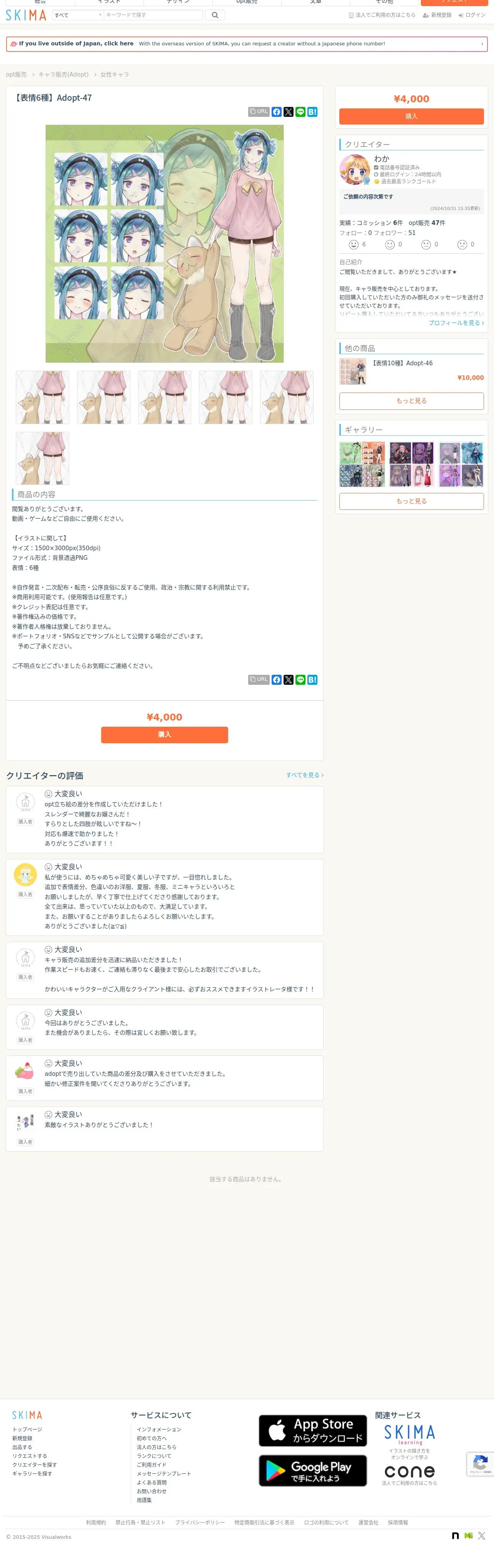This screenshot has height=1568, width=494.
Task: Click もっと見る under gallery section
Action: pos(411,501)
